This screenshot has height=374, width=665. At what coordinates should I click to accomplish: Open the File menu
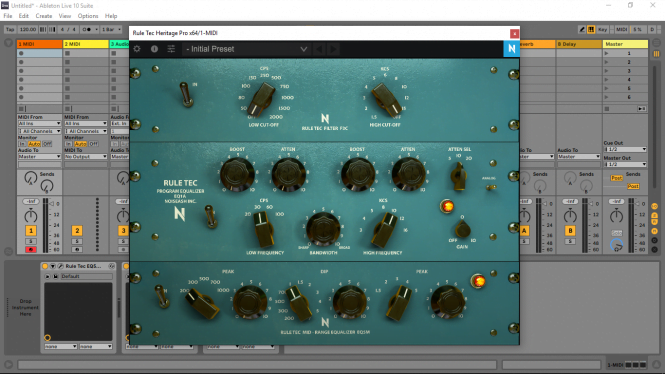[8, 16]
